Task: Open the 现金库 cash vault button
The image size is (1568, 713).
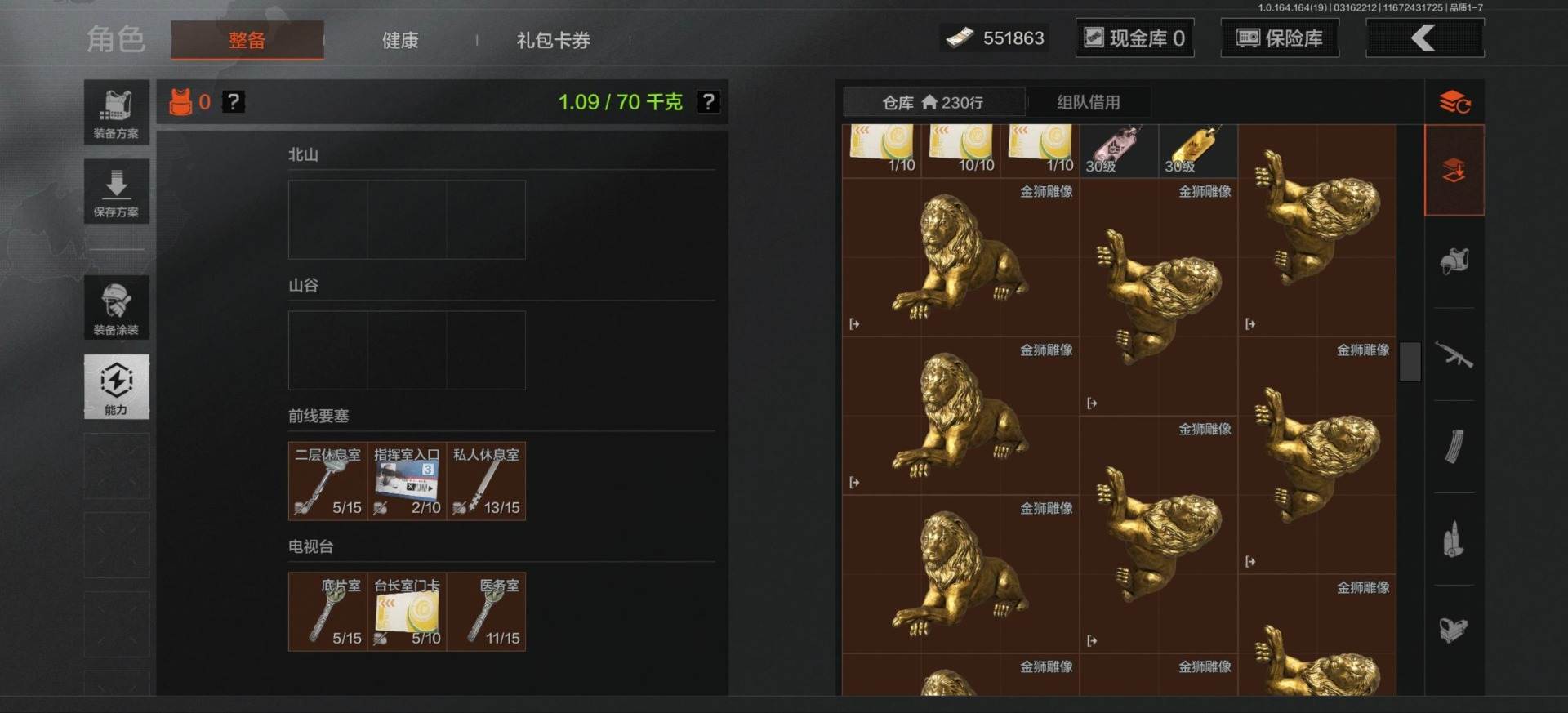Action: coord(1134,38)
